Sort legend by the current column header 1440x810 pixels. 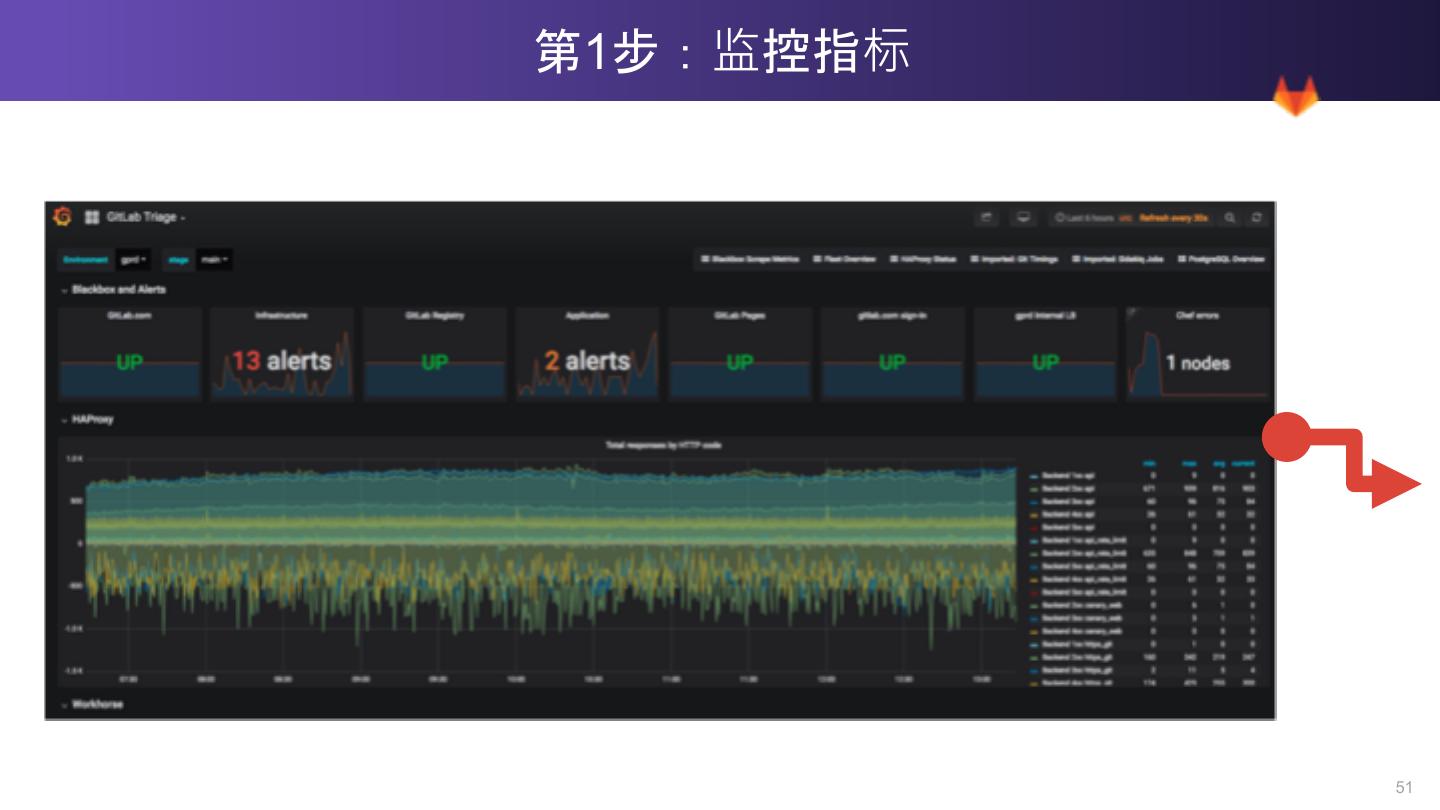1243,462
